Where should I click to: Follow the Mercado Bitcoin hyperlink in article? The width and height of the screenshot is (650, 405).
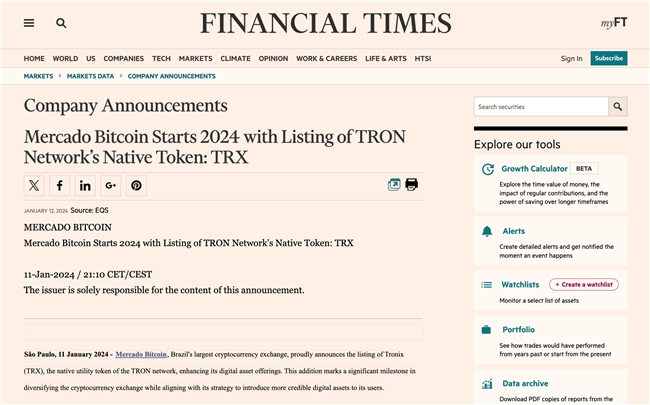pyautogui.click(x=141, y=354)
